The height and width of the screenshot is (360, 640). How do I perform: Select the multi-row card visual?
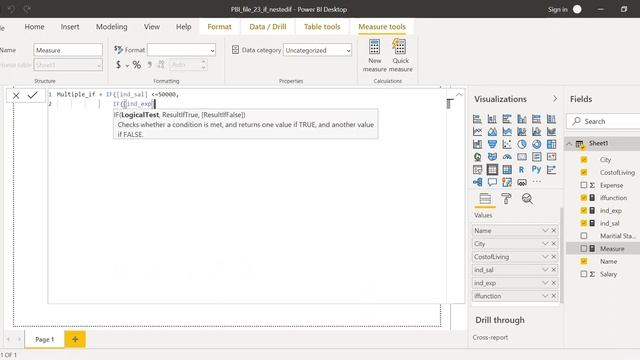pos(536,157)
